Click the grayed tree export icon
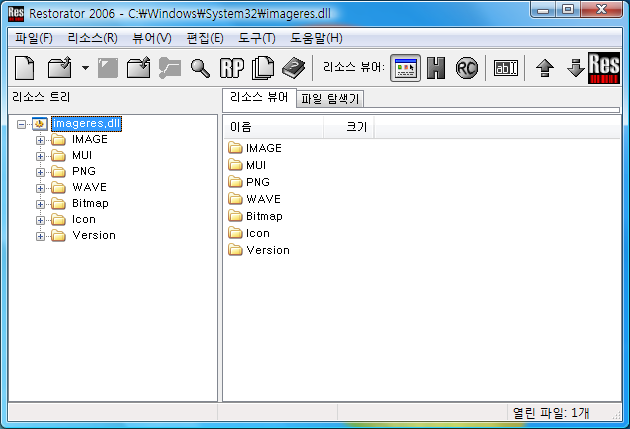Viewport: 630px width, 429px height. click(170, 68)
